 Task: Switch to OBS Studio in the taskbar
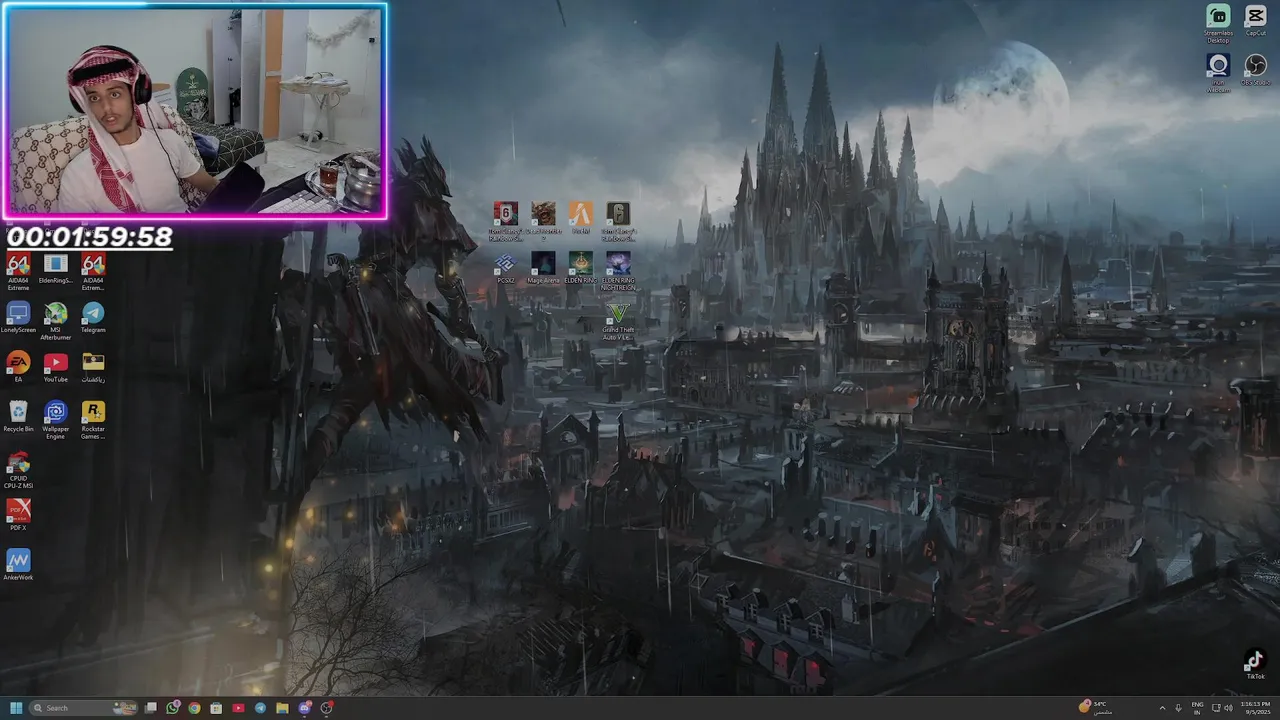[x=326, y=708]
